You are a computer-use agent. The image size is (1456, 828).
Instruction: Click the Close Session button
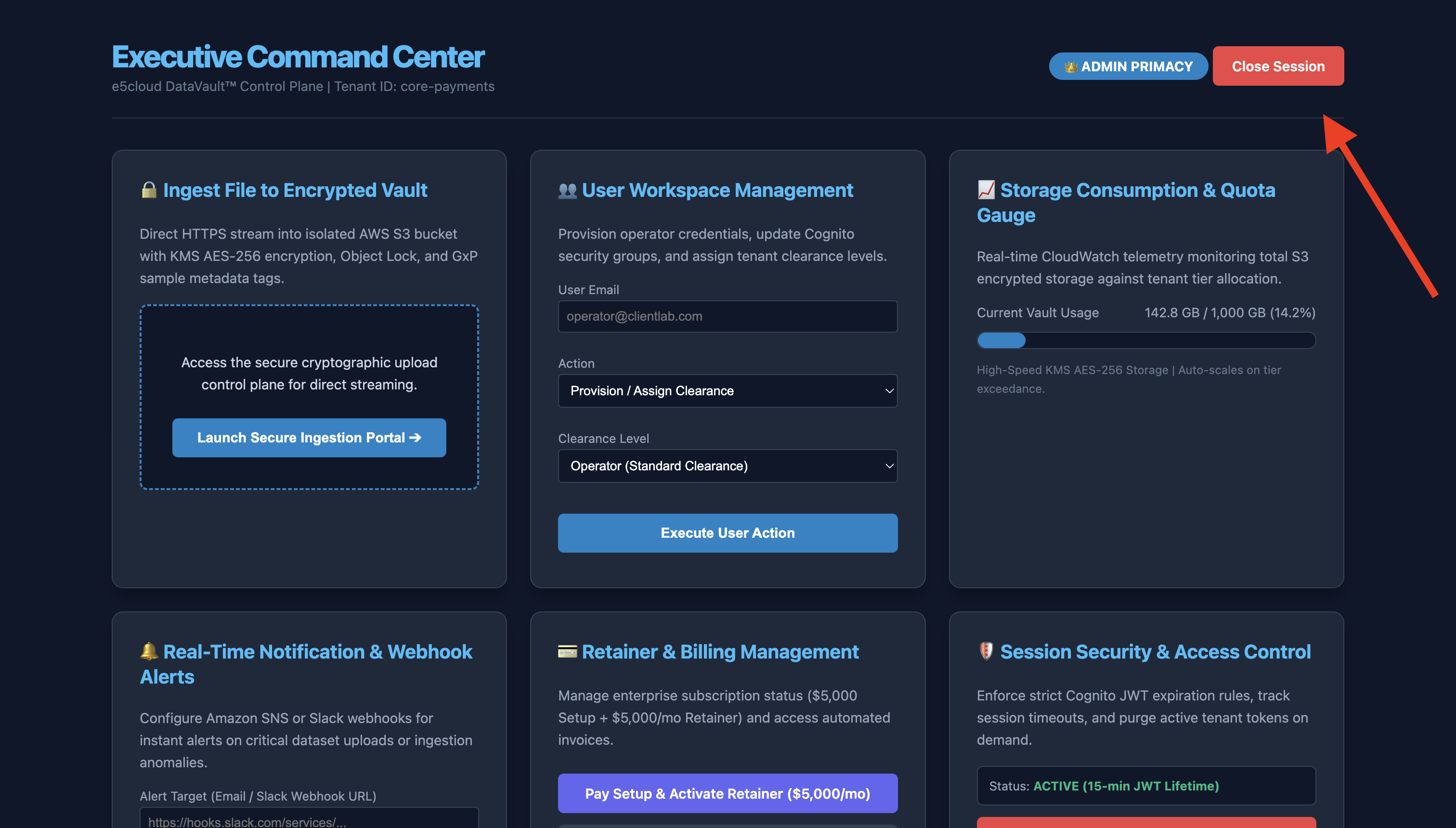click(x=1277, y=66)
